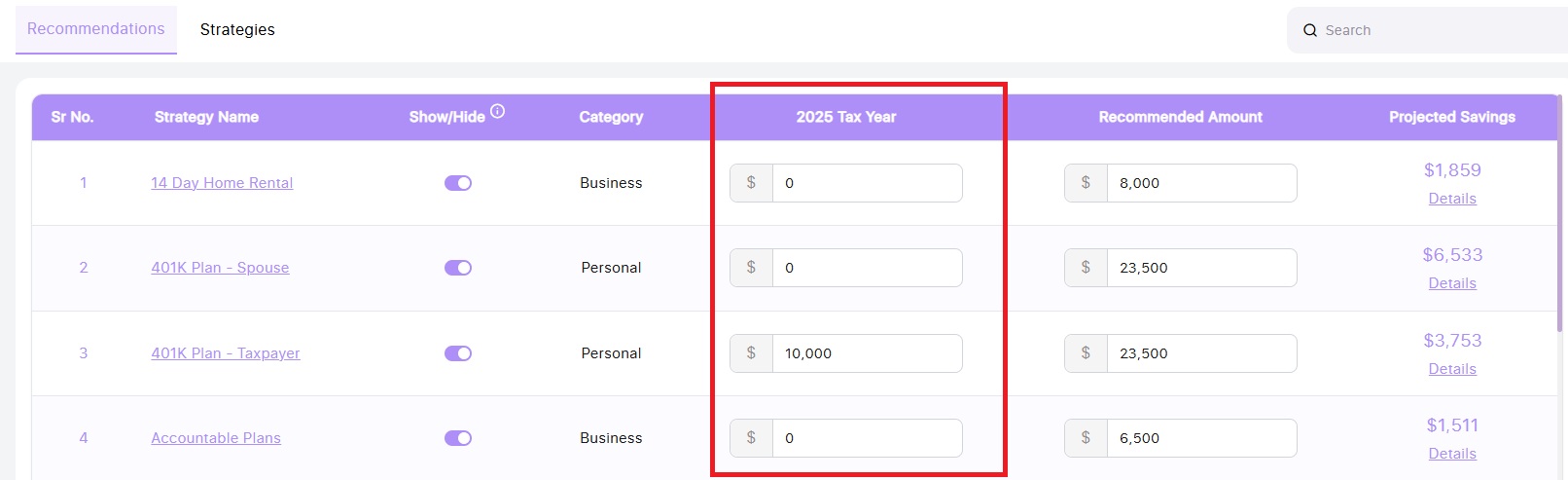View Details for $1,859 projected savings
This screenshot has width=1568, height=480.
coord(1452,199)
